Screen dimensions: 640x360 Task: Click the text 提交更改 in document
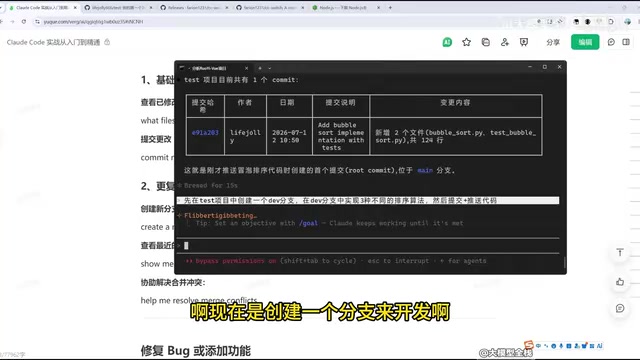point(156,139)
